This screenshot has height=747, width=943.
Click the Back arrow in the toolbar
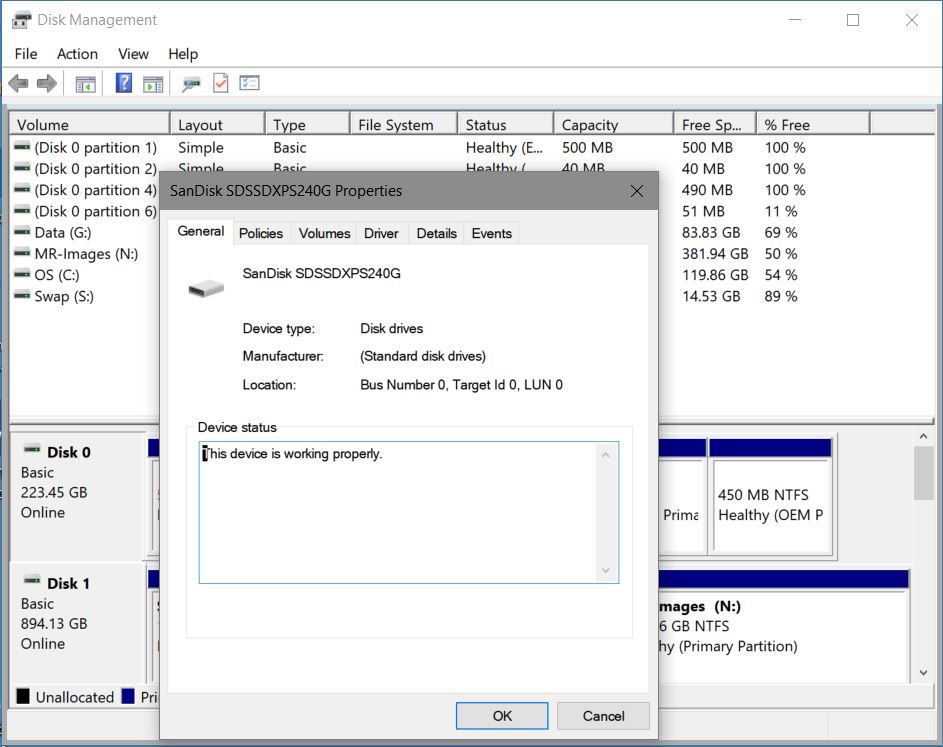19,83
